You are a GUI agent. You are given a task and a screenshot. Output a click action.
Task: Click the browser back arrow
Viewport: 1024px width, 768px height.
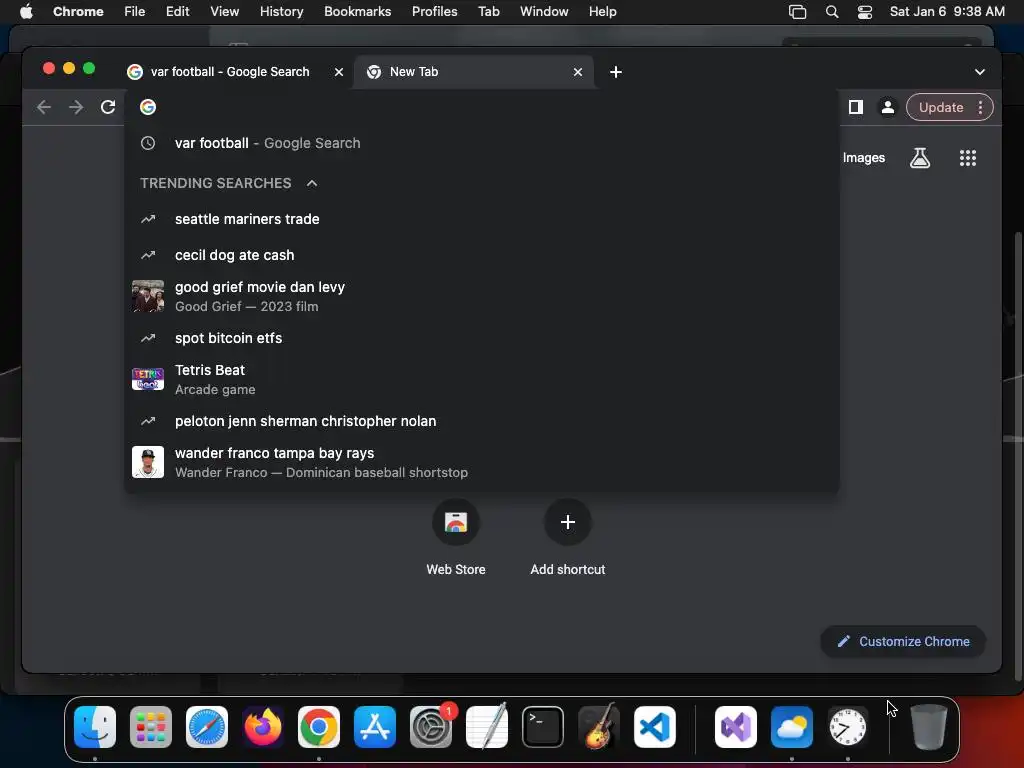[x=44, y=107]
